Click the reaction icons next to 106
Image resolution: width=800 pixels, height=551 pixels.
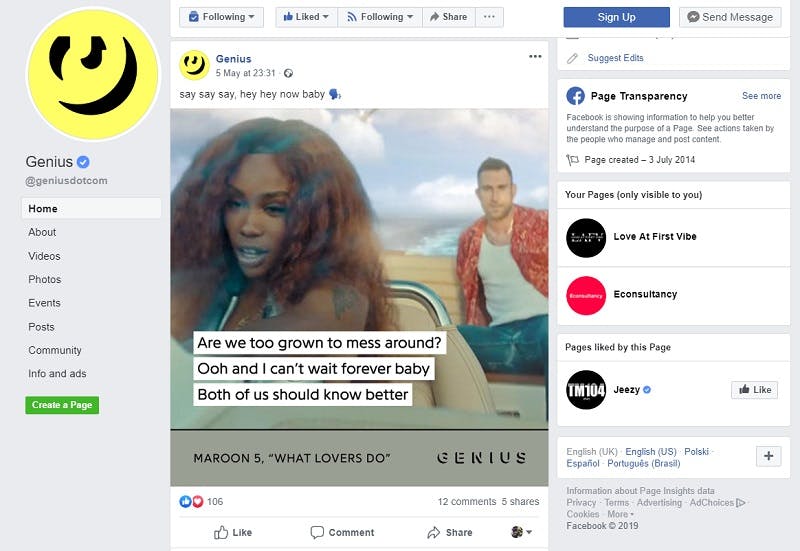click(x=191, y=502)
